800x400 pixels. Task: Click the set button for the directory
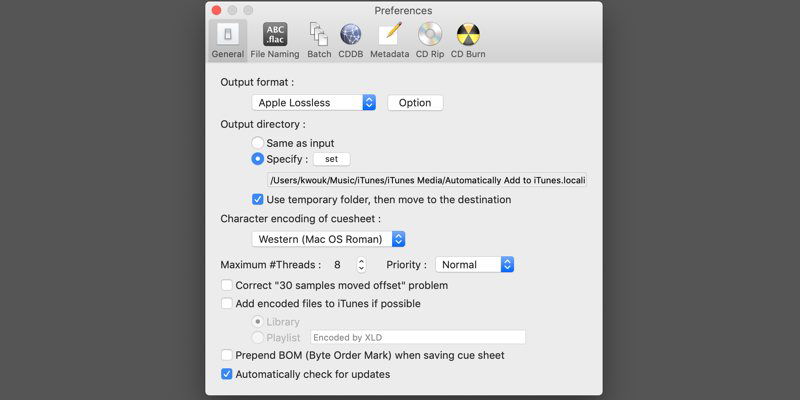tap(332, 159)
